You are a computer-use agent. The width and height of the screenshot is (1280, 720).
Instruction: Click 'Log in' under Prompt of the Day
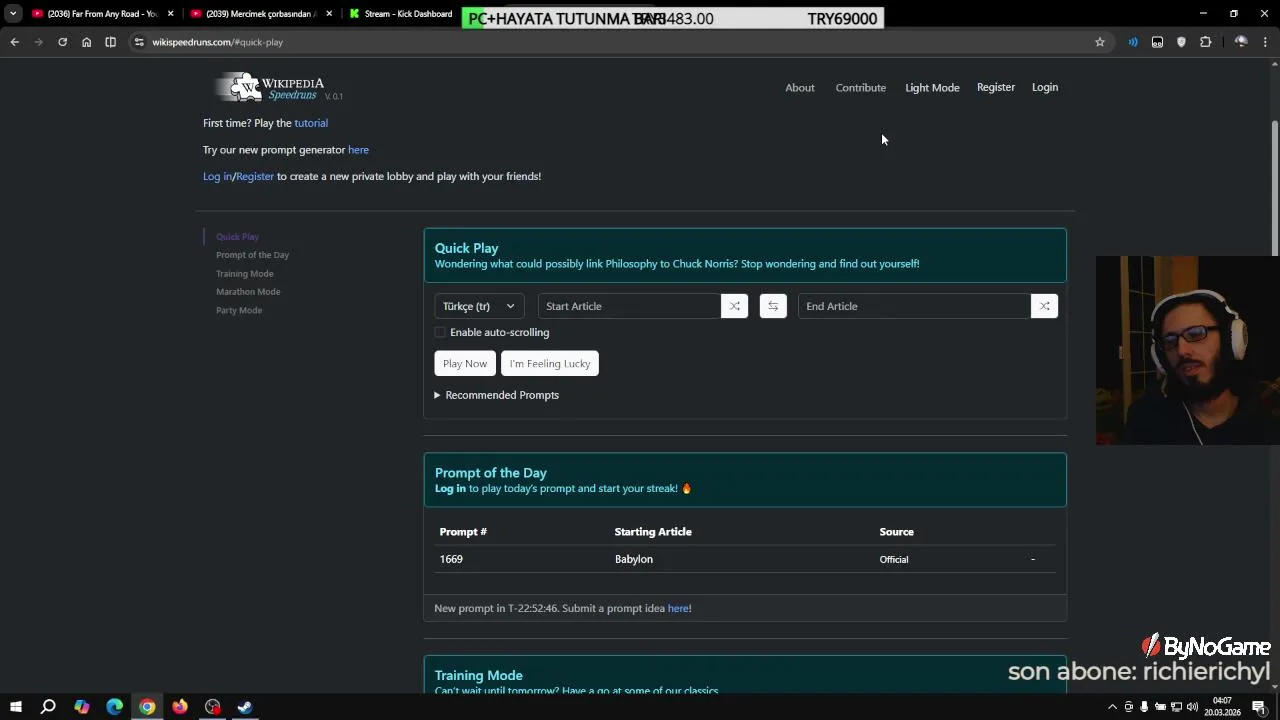coord(450,489)
